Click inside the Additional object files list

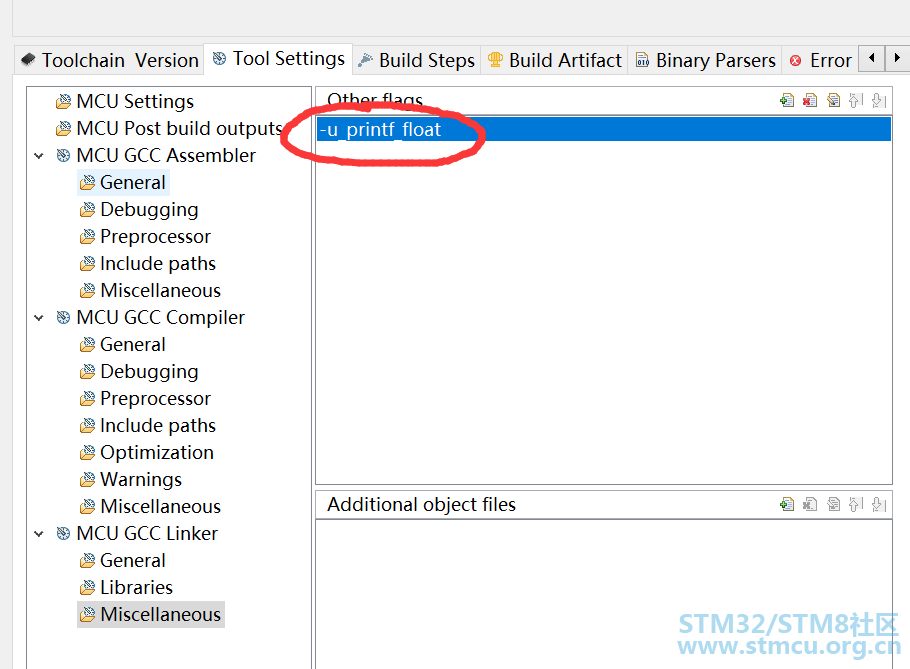tap(604, 594)
